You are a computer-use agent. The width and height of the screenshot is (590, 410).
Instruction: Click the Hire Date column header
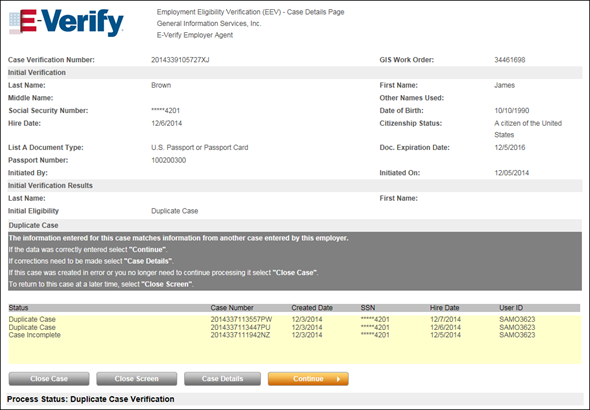(444, 308)
